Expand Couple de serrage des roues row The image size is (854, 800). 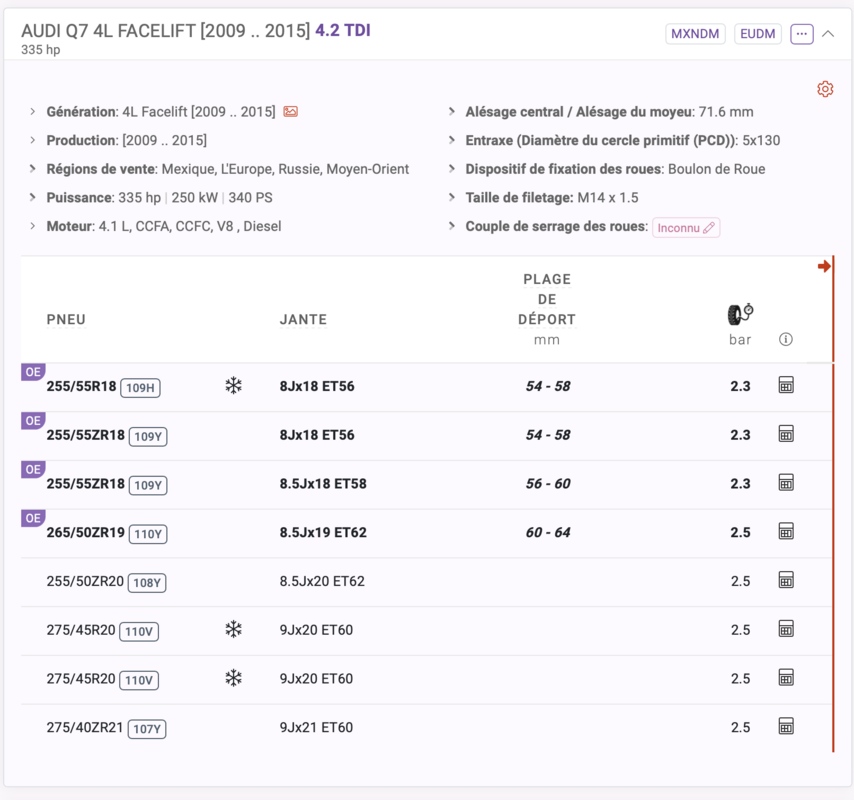[452, 226]
